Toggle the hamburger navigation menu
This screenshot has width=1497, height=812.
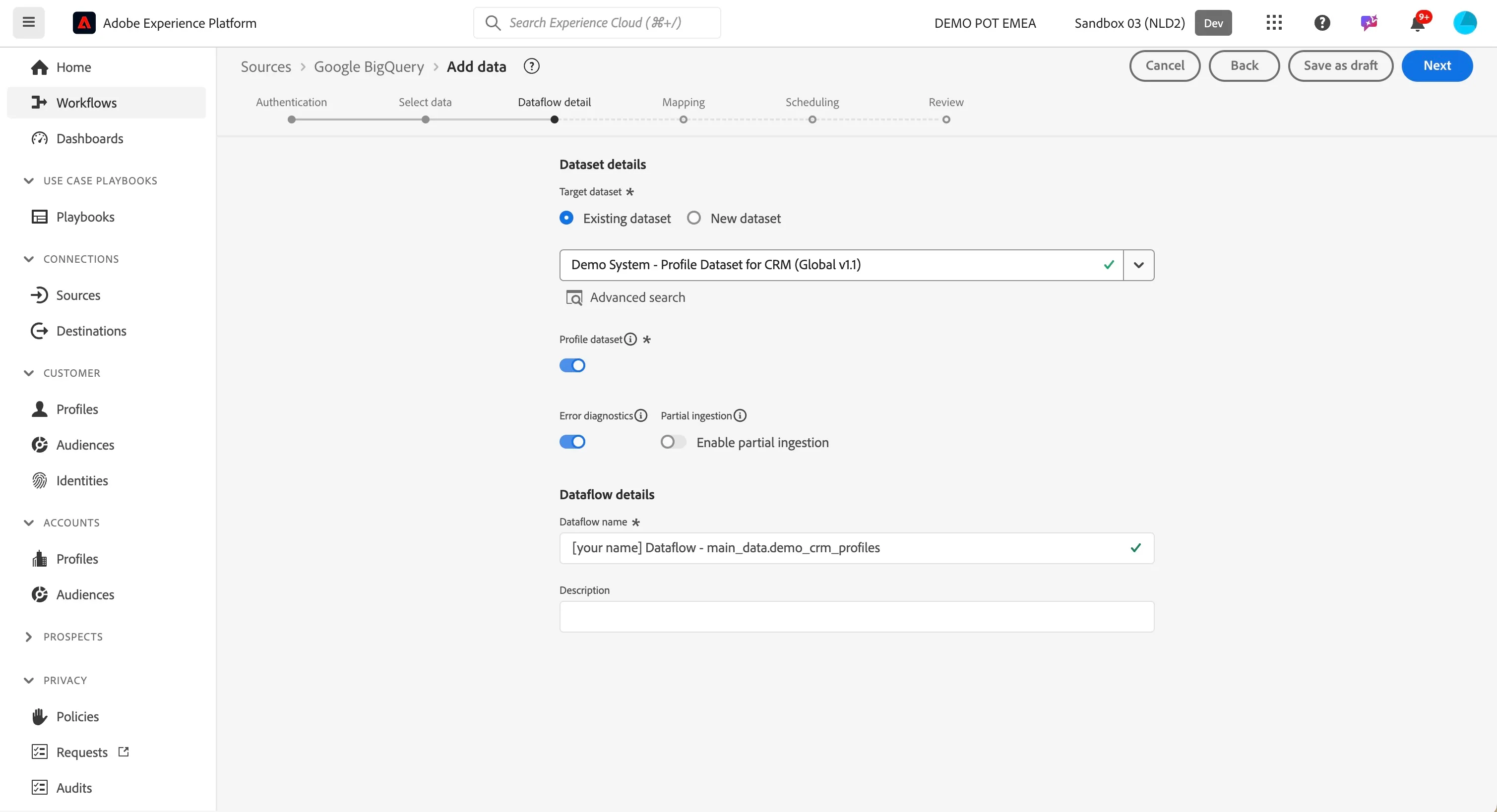[28, 23]
